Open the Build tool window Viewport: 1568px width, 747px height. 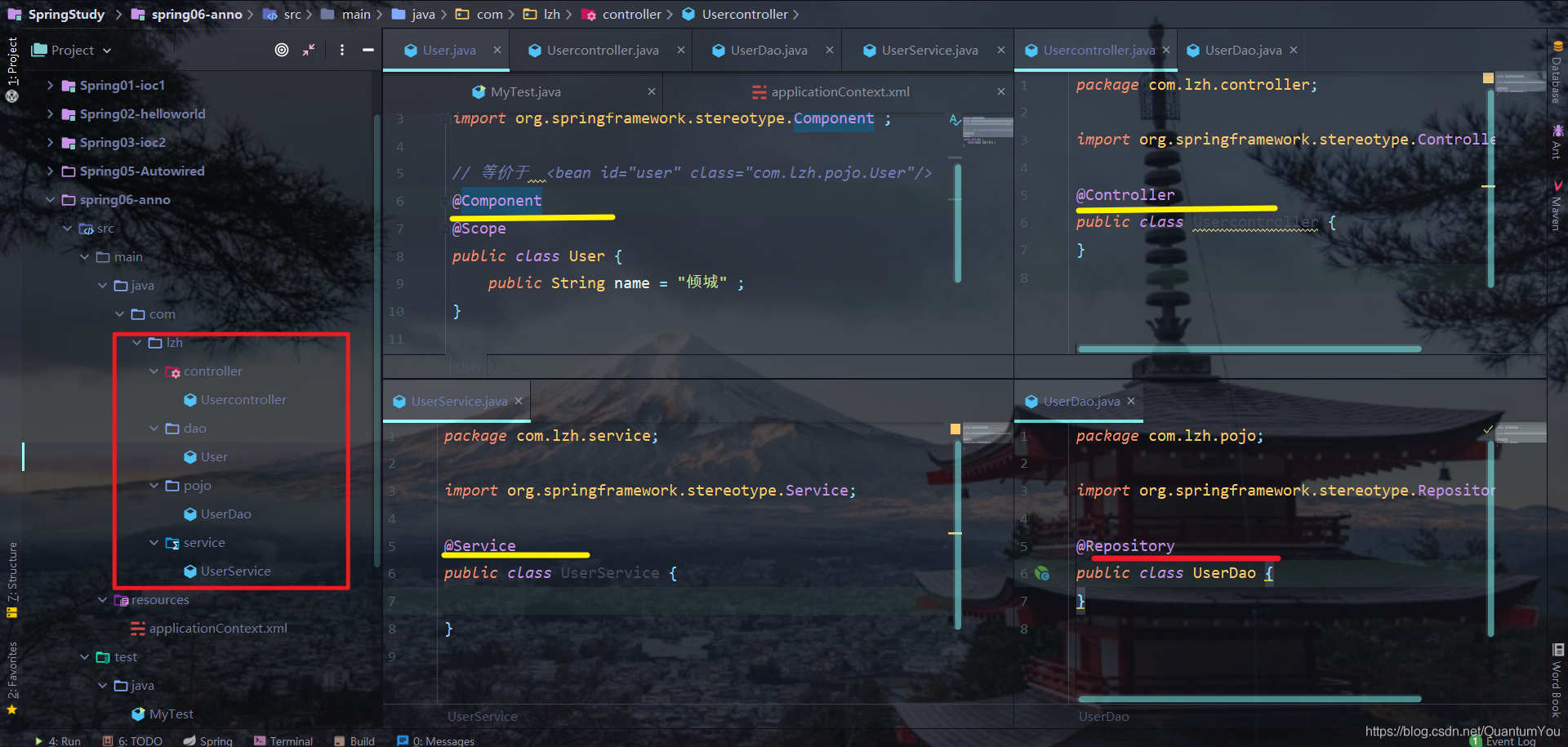tap(354, 740)
